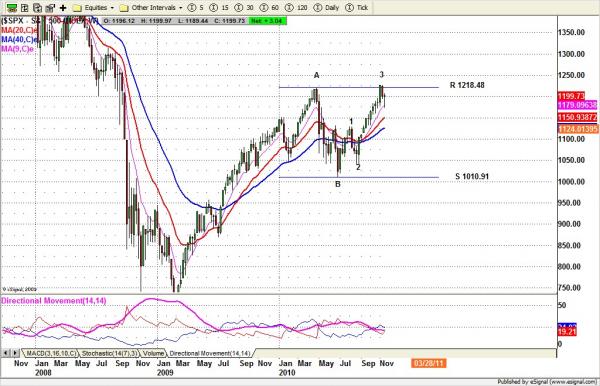600x386 pixels.
Task: Switch to the Tick interval
Action: 356,8
